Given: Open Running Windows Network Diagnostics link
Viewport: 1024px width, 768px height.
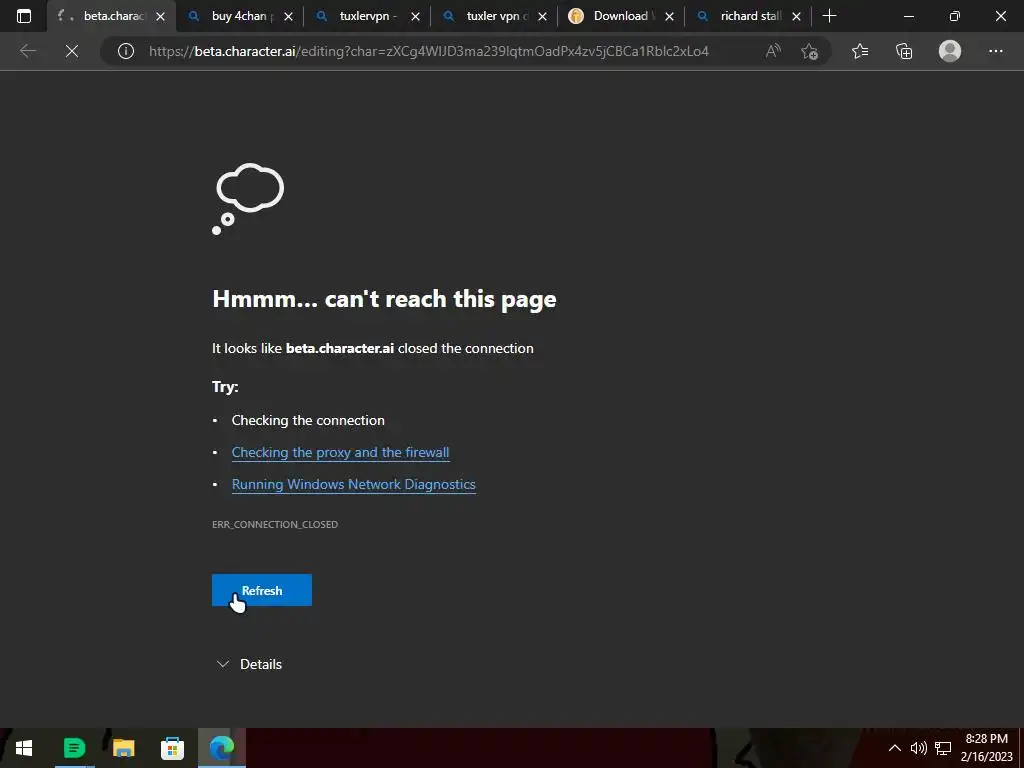Looking at the screenshot, I should click(x=353, y=485).
